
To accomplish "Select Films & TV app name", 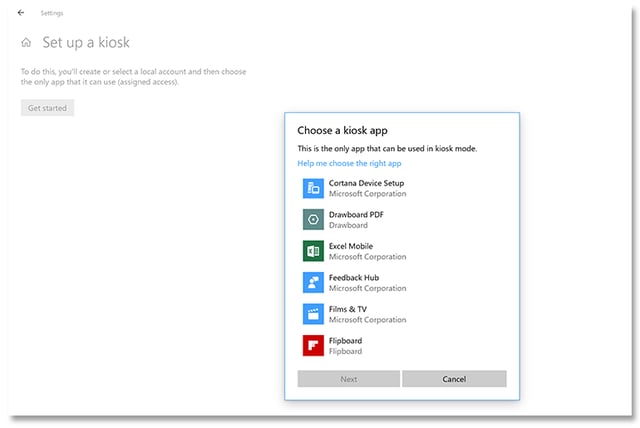I will [x=348, y=309].
